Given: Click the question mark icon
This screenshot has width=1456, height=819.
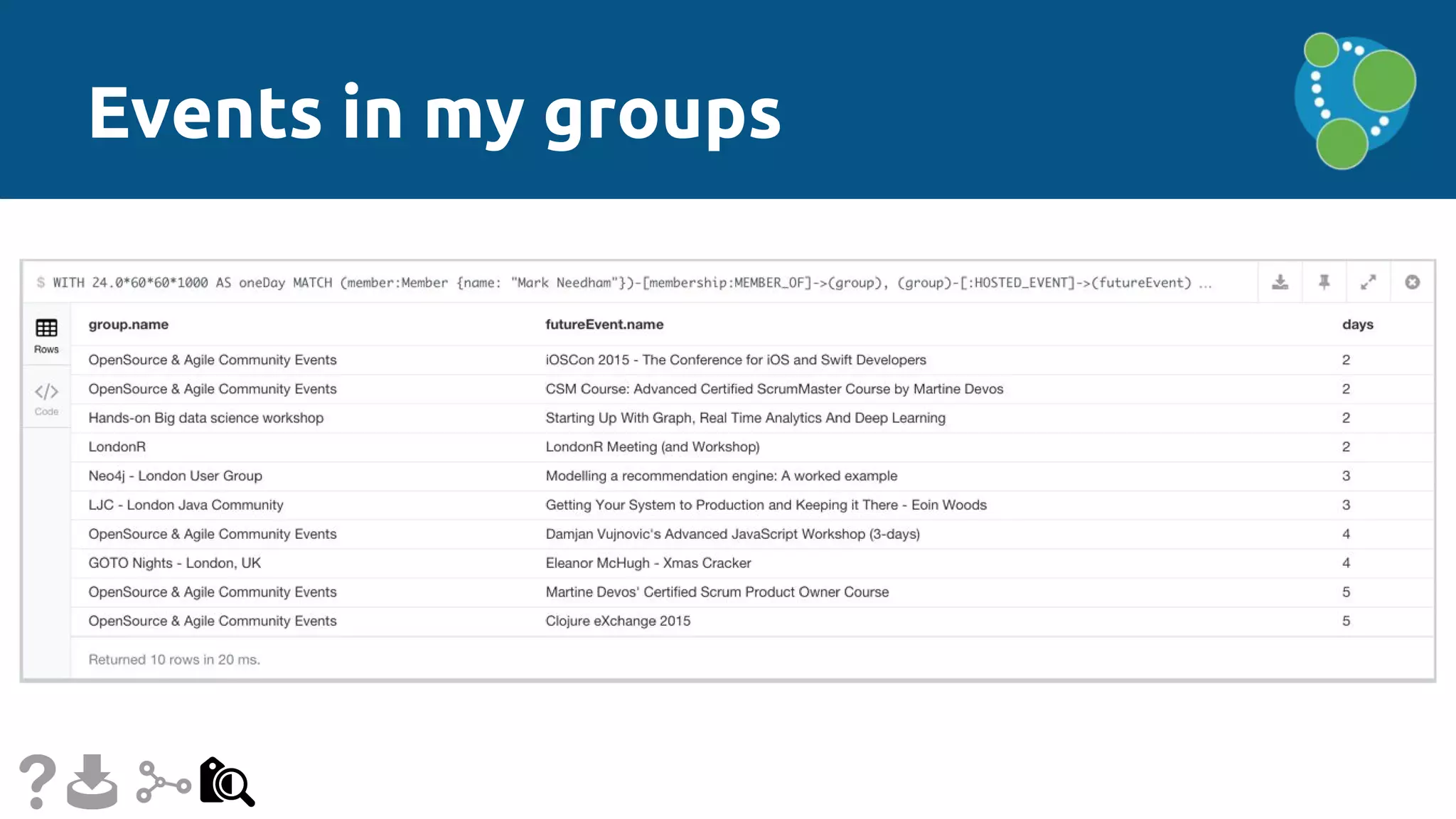Looking at the screenshot, I should 38,781.
